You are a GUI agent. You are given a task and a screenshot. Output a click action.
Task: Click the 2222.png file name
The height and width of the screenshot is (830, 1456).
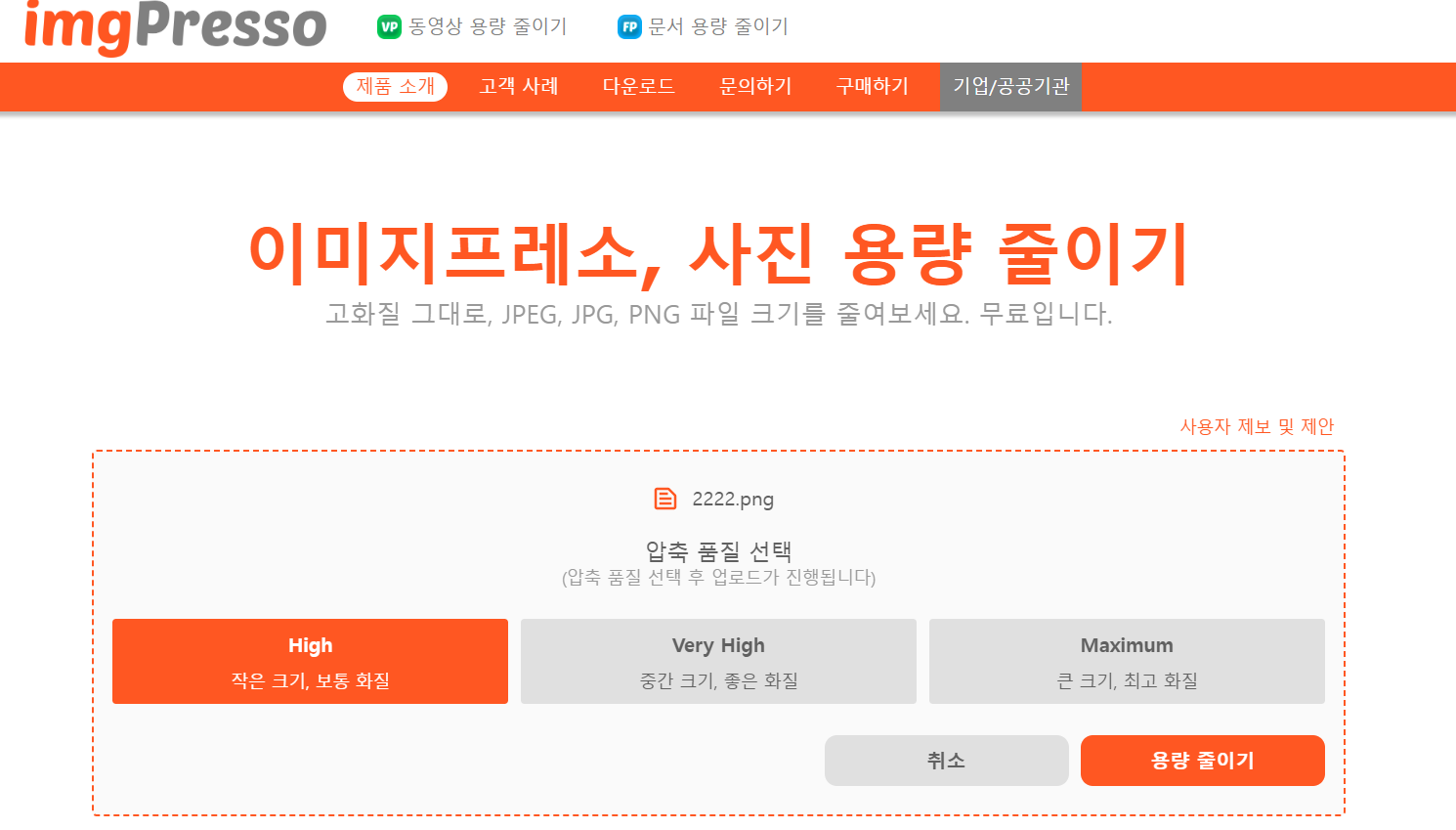(x=733, y=500)
